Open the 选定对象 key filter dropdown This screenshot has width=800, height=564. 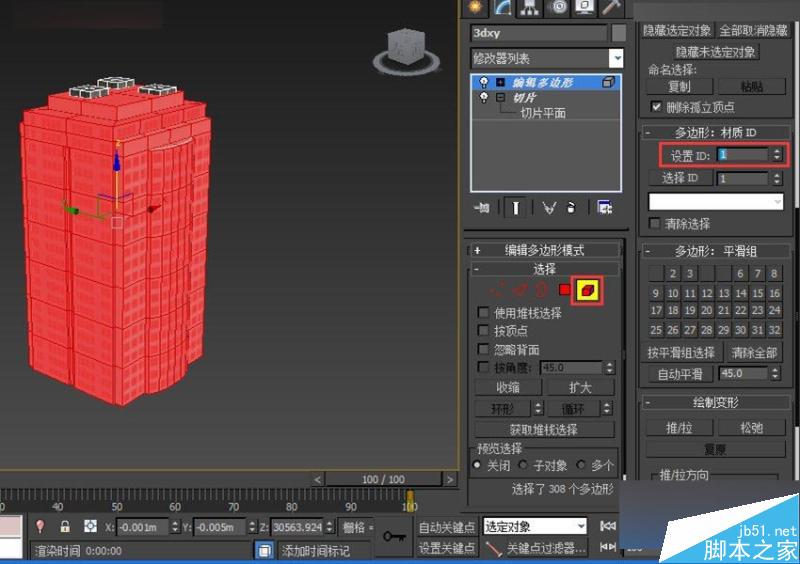click(580, 526)
